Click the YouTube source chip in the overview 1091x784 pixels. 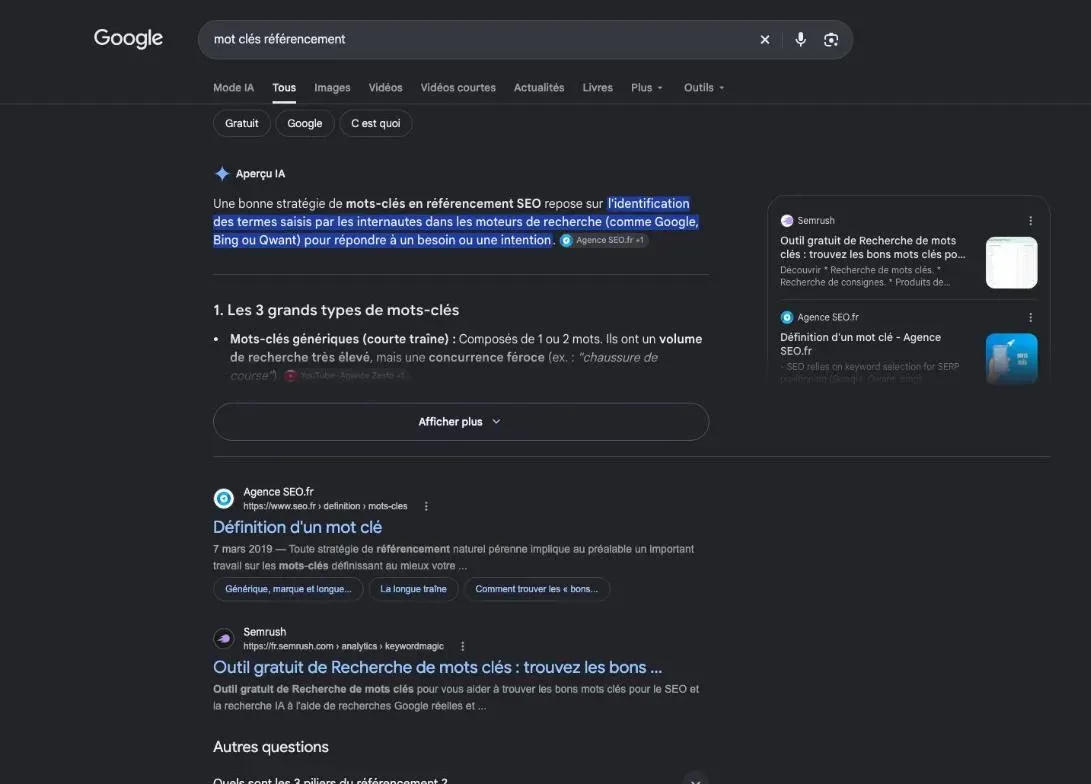pyautogui.click(x=346, y=376)
